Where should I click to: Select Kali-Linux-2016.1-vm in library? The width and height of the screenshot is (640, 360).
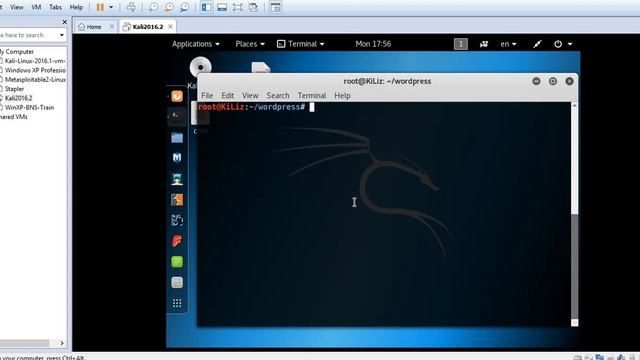(34, 61)
